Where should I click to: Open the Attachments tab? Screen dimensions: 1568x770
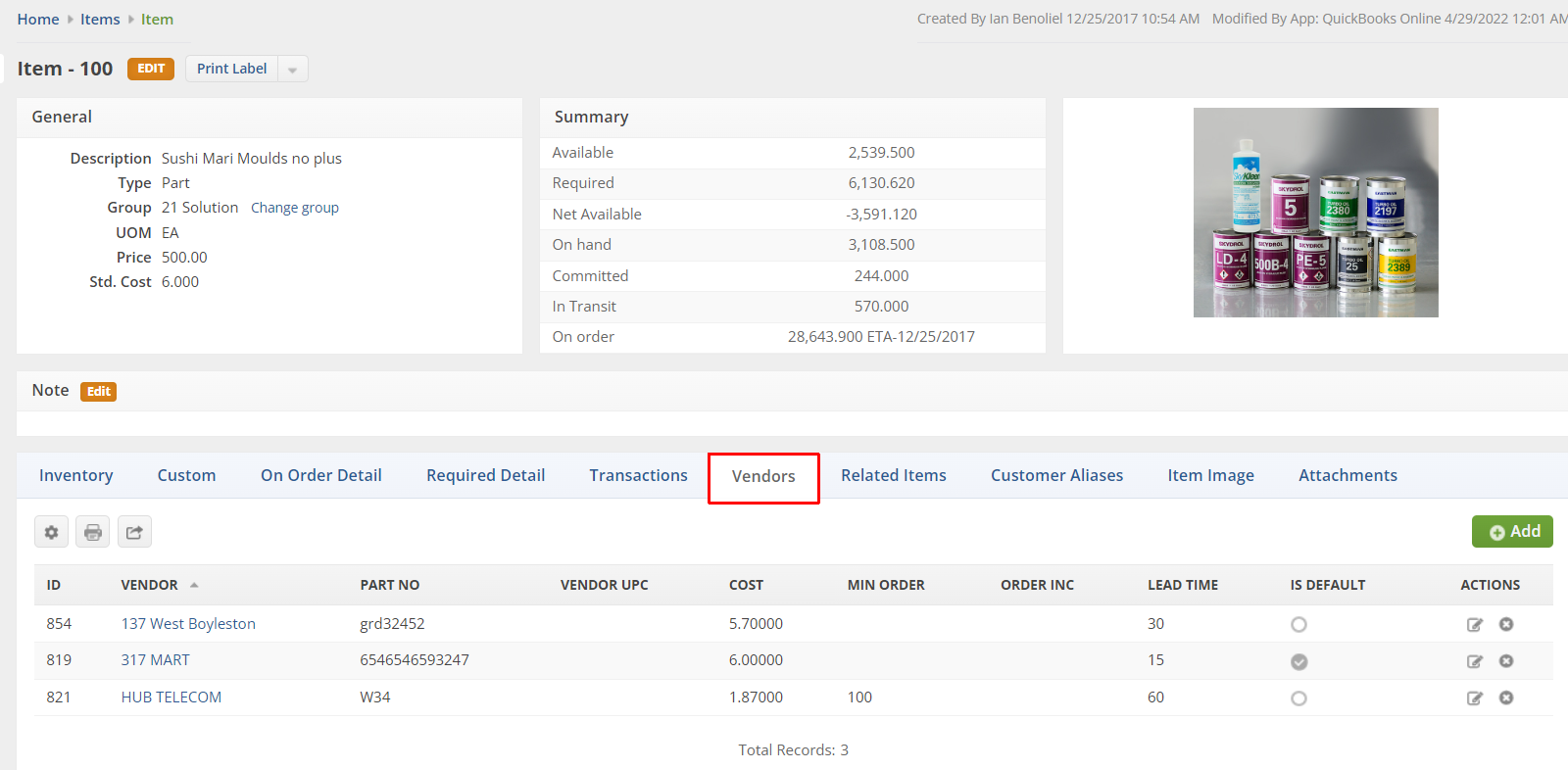pos(1347,475)
